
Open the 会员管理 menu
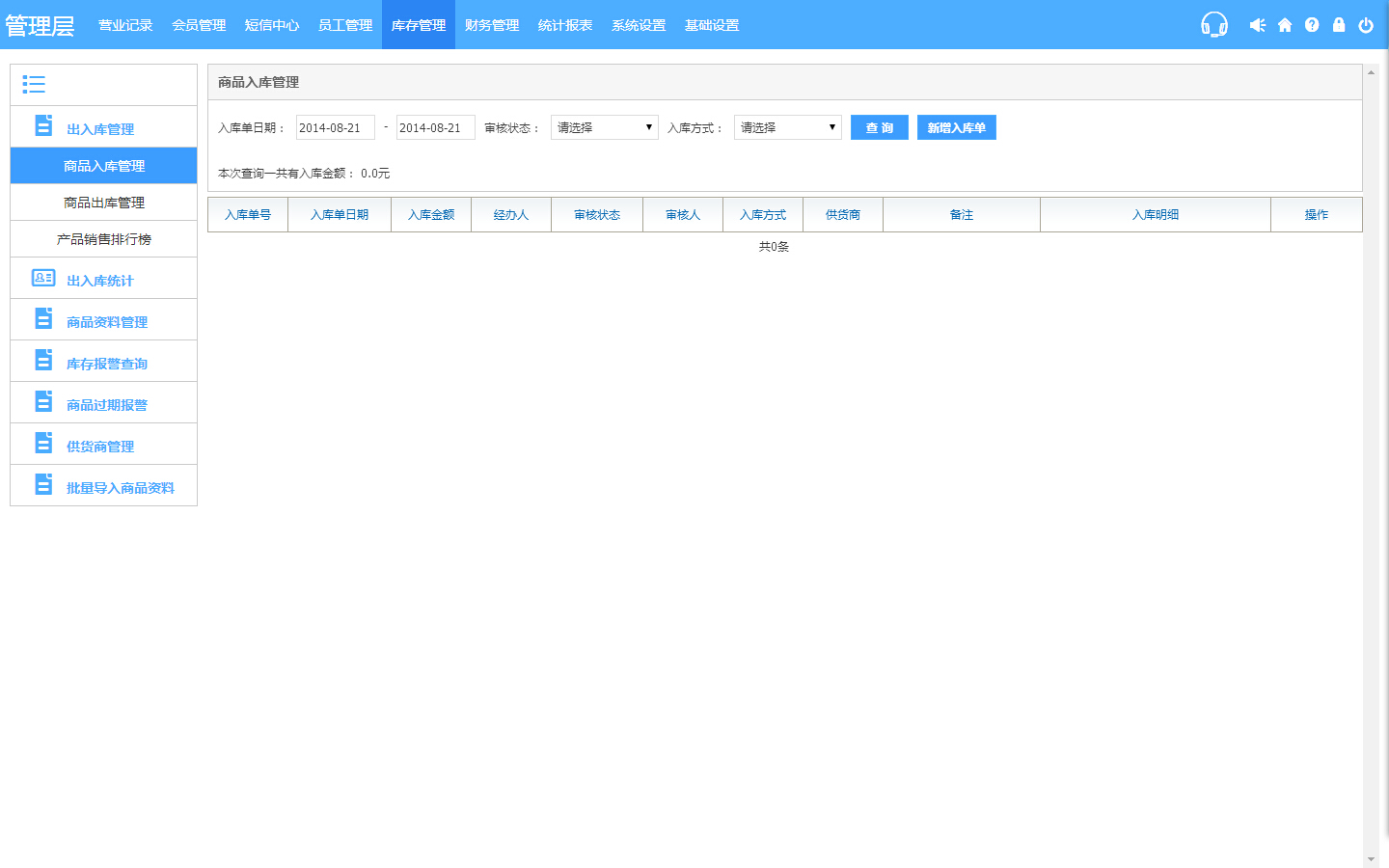coord(199,25)
